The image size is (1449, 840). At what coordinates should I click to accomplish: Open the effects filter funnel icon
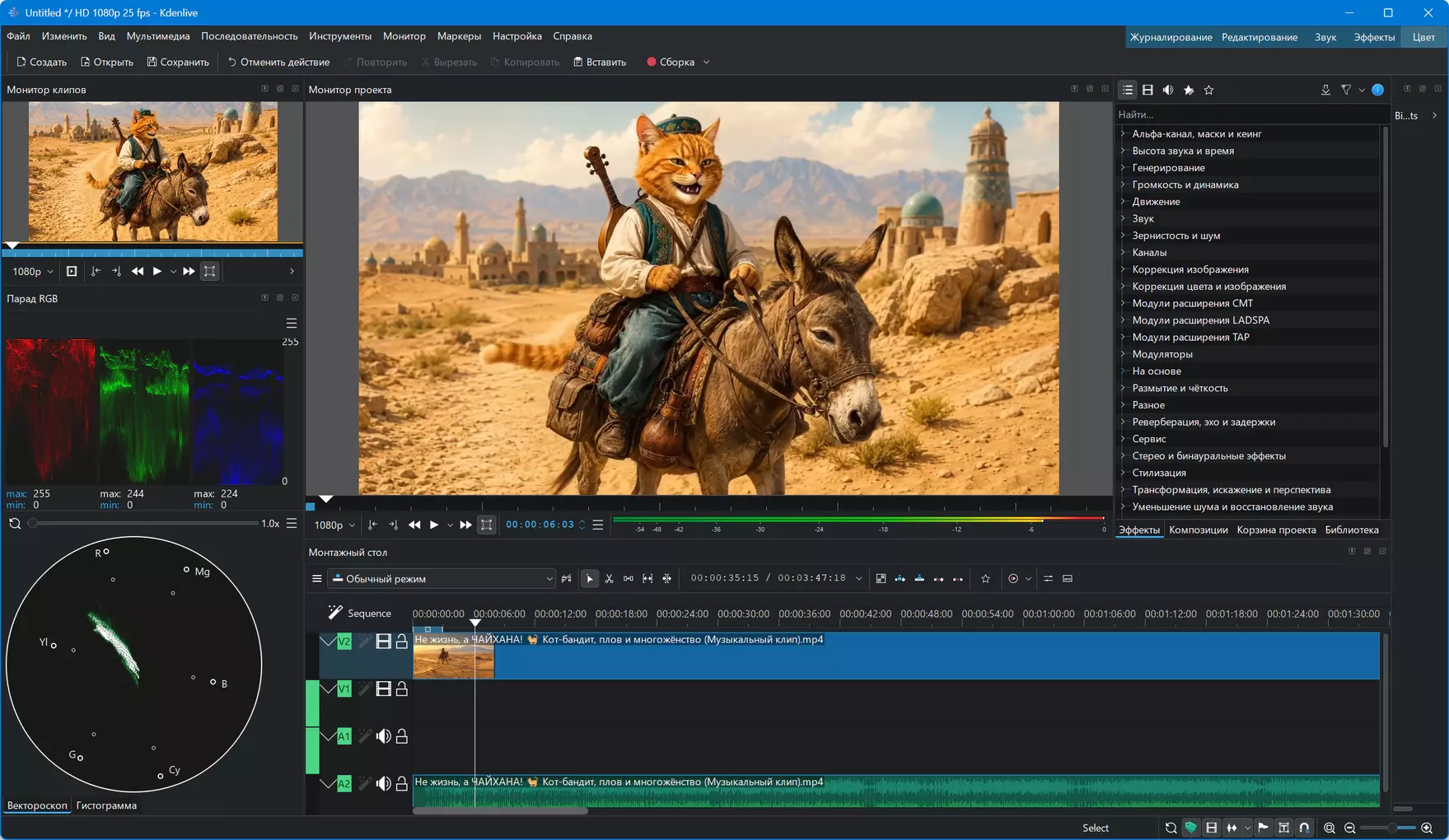tap(1346, 90)
